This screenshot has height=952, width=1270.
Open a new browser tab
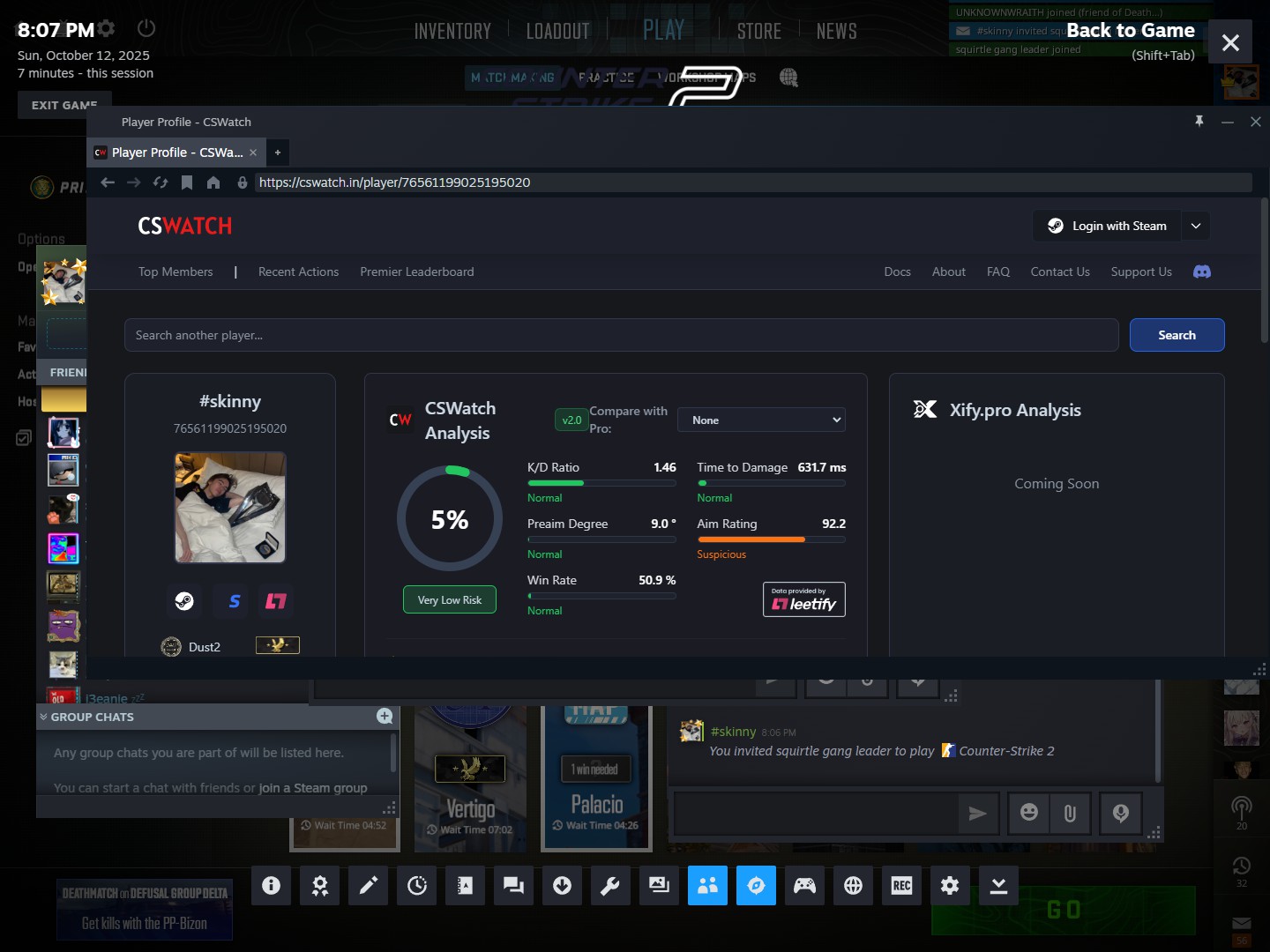[x=278, y=152]
